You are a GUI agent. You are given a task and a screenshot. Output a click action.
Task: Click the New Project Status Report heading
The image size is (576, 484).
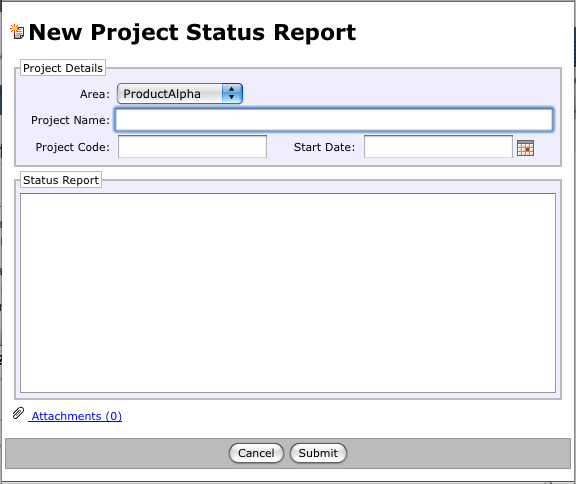(192, 32)
